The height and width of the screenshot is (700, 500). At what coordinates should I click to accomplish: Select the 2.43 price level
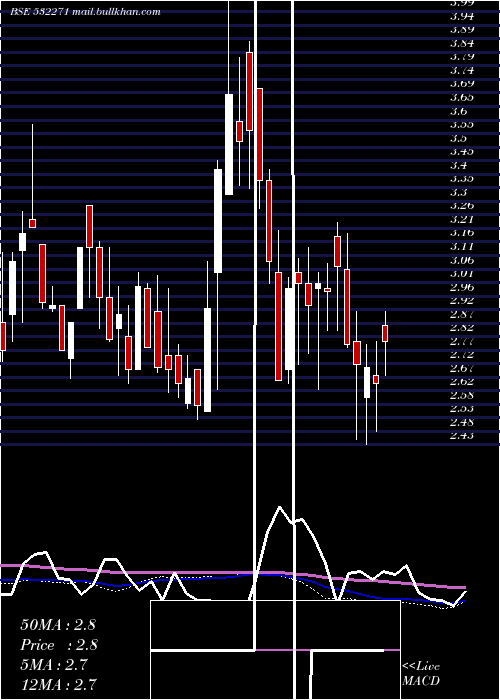(462, 436)
